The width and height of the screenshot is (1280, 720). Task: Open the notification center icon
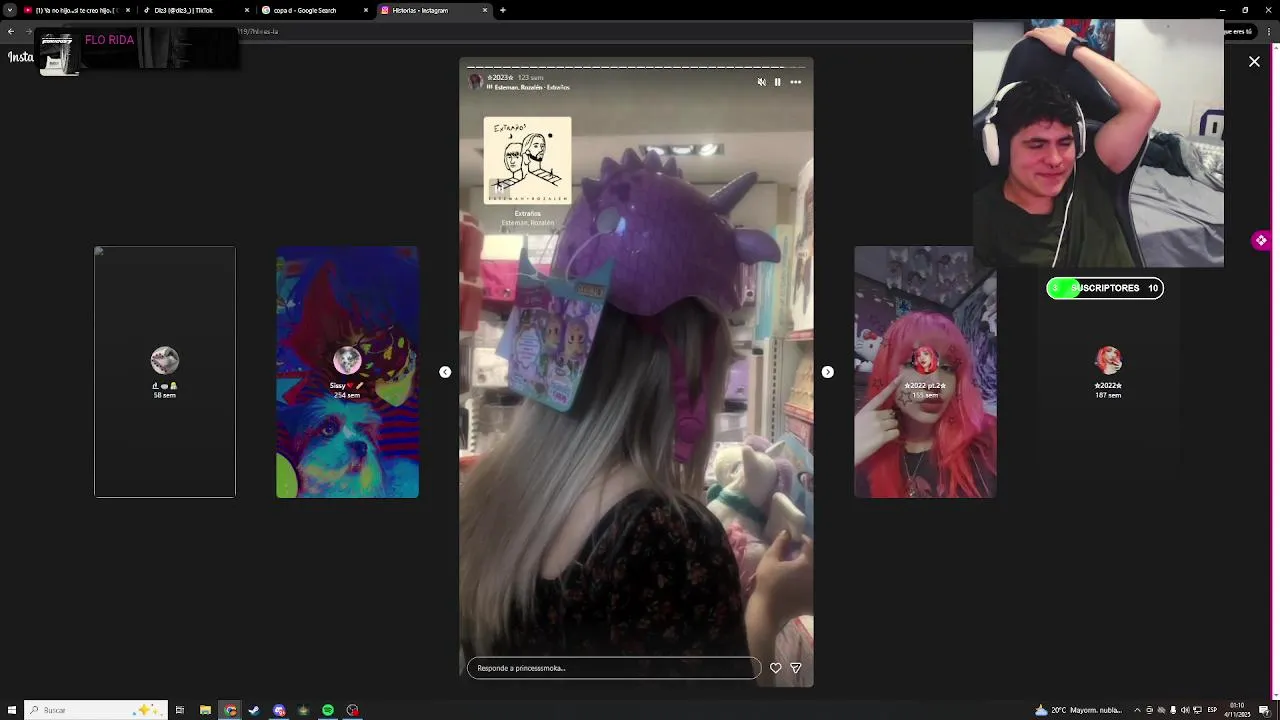tap(1264, 710)
